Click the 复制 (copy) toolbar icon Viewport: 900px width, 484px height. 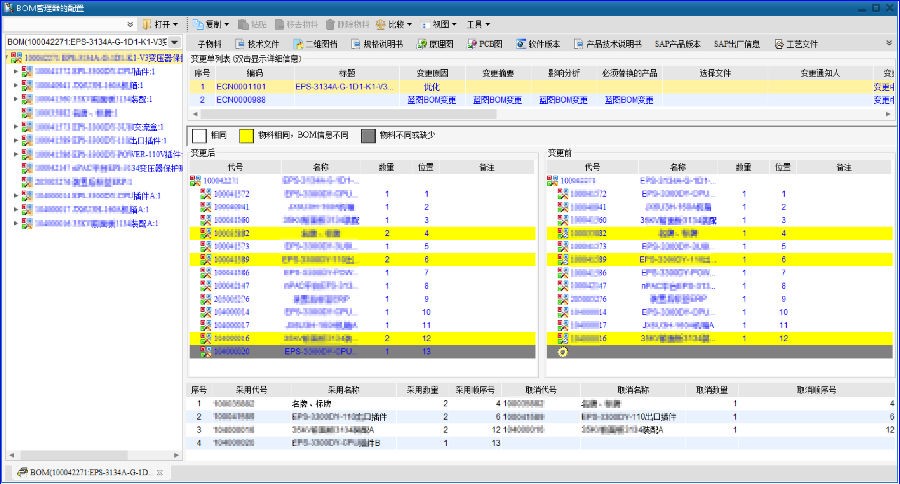[198, 23]
